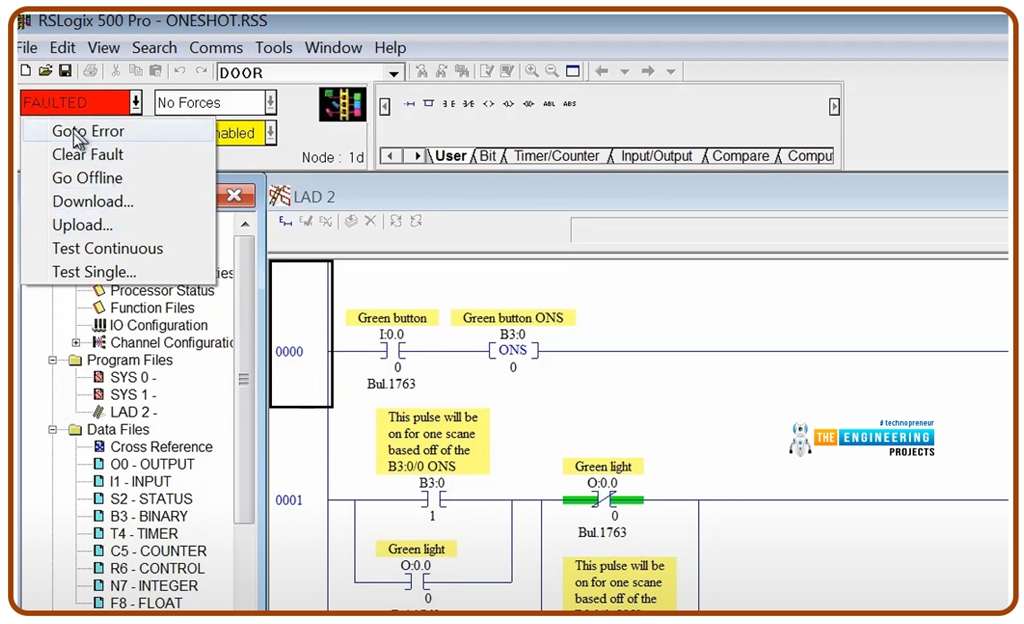The height and width of the screenshot is (624, 1024).
Task: Insert a new rung from instruction toolbar
Action: (409, 104)
